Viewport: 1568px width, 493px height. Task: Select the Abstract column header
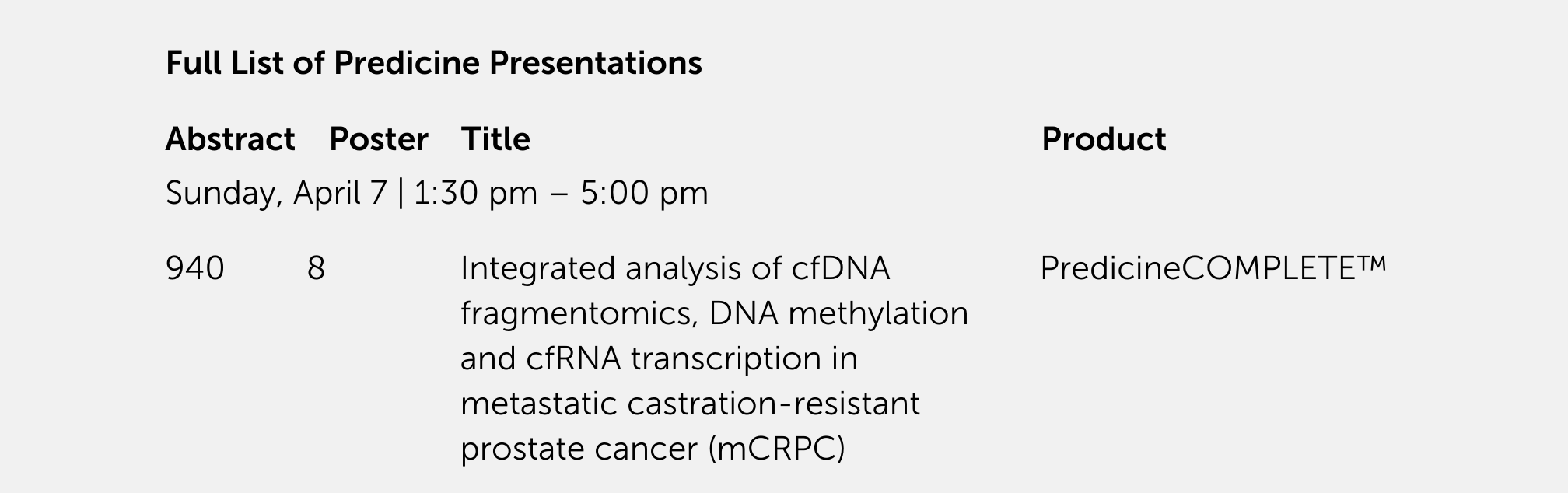[x=230, y=139]
